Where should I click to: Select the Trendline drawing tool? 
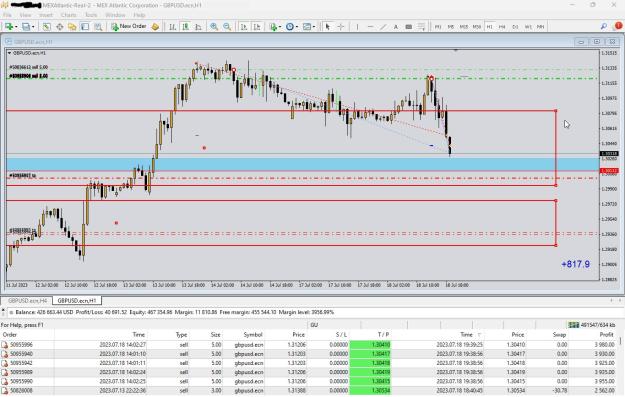pyautogui.click(x=383, y=27)
